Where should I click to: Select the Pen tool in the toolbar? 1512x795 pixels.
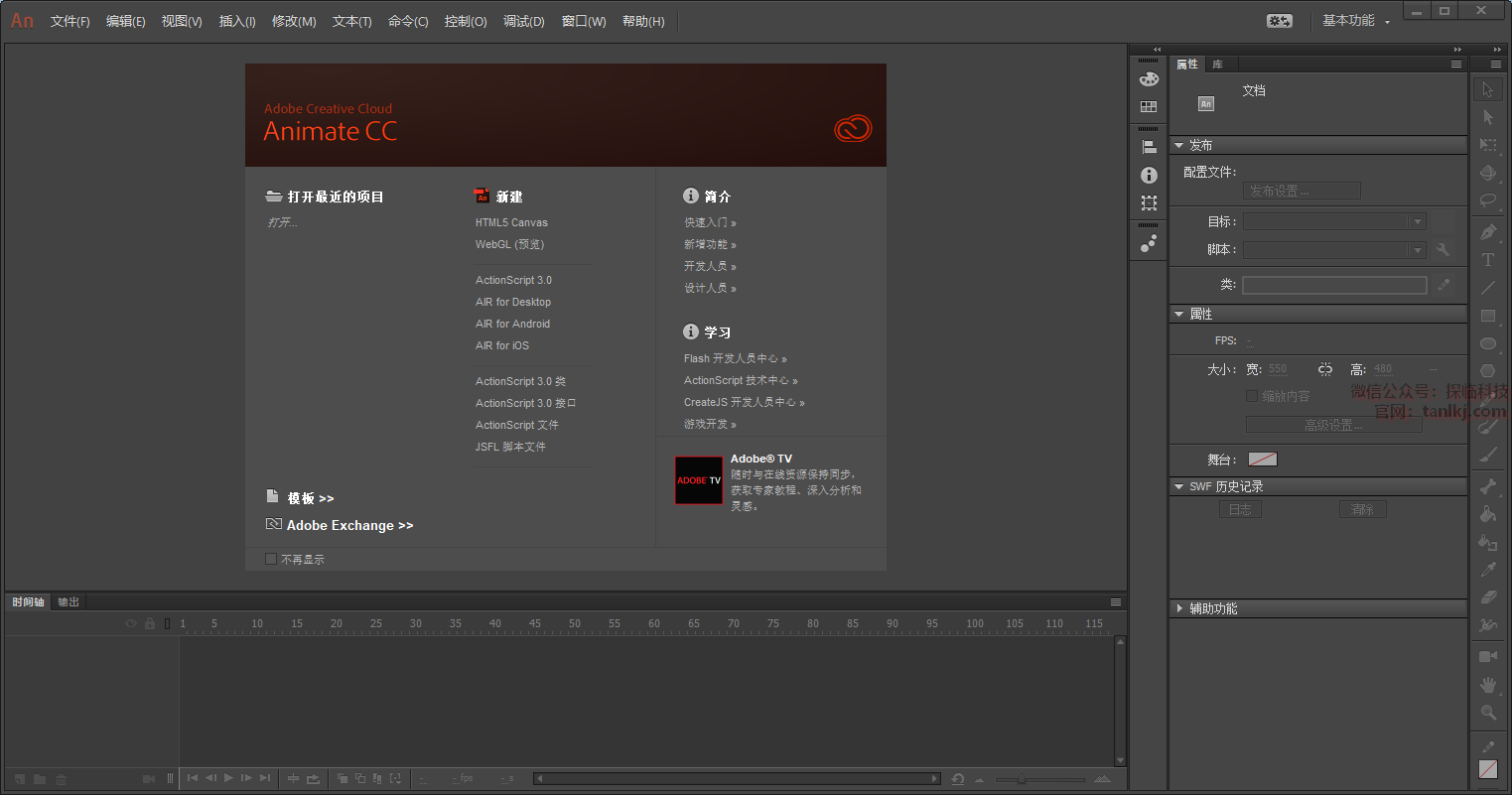tap(1487, 231)
